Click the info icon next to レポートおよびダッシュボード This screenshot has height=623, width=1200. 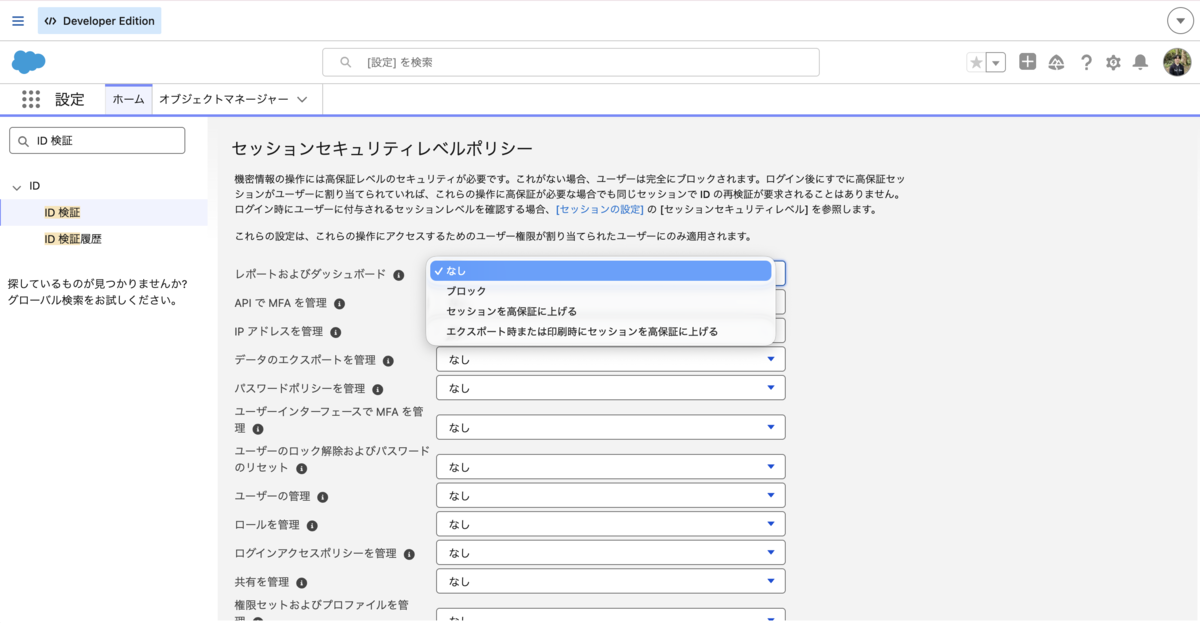point(399,275)
